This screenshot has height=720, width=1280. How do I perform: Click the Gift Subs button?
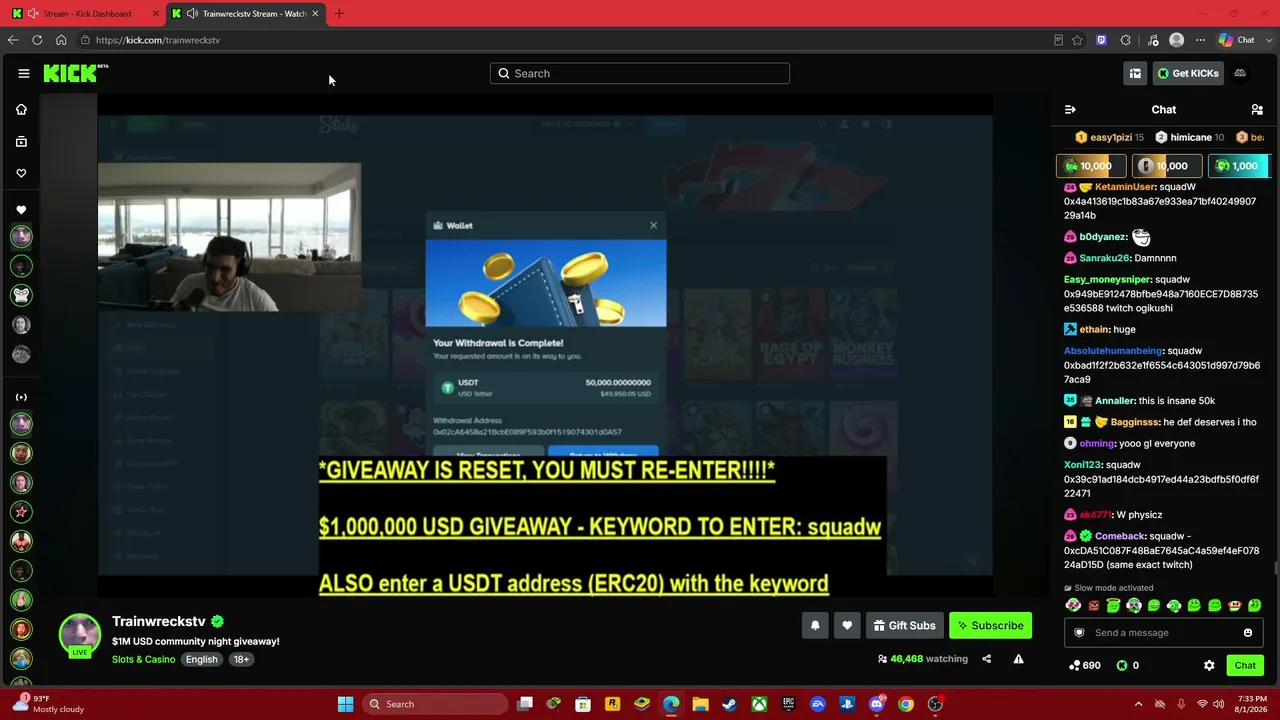click(904, 626)
